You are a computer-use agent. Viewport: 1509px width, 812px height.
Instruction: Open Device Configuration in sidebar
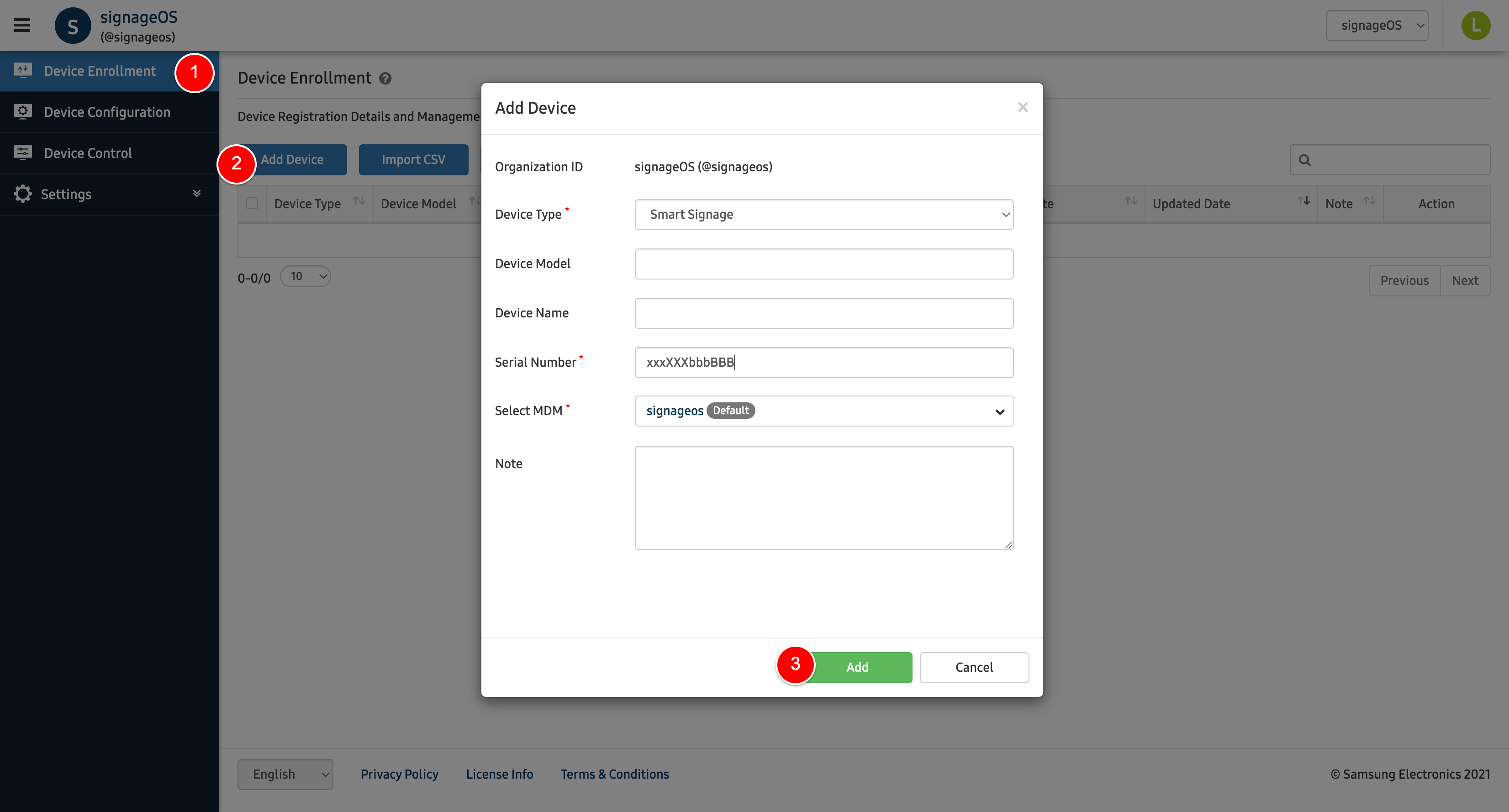[x=107, y=112]
